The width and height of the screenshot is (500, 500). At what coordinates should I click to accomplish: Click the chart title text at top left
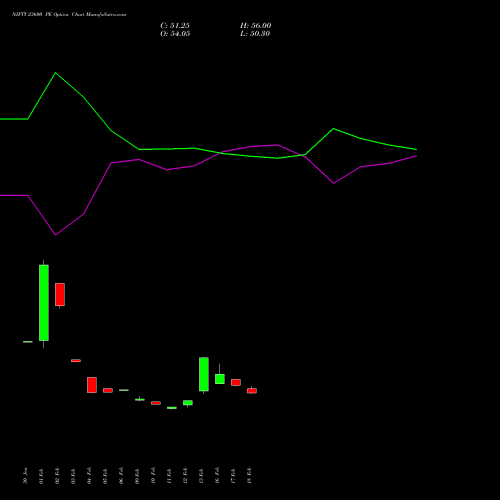pyautogui.click(x=69, y=15)
